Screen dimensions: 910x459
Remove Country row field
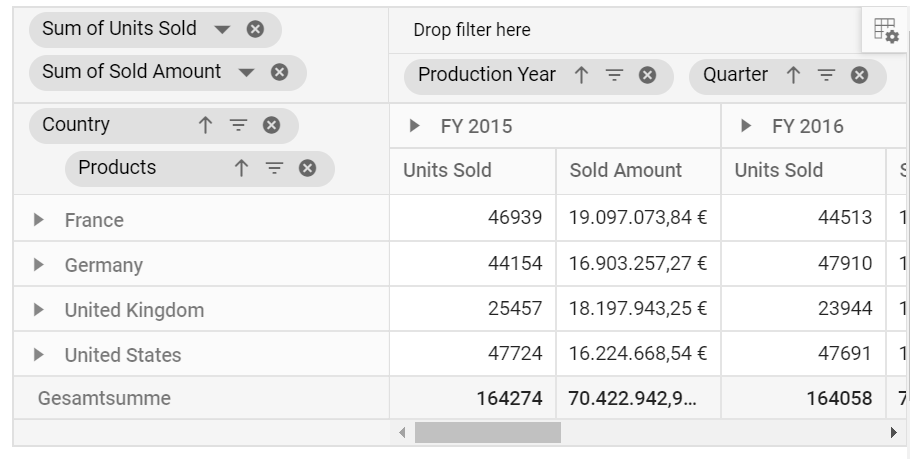tap(272, 125)
